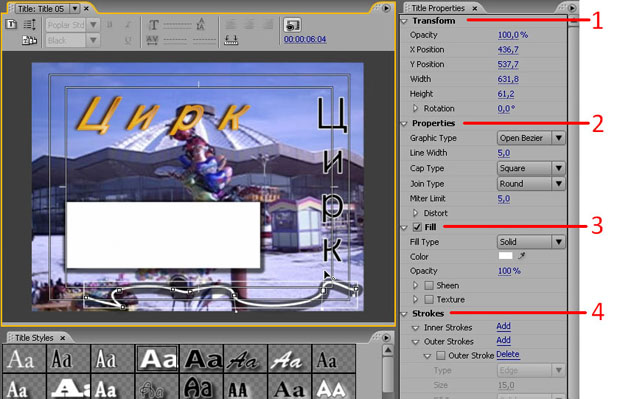Viewport: 620px width, 399px height.
Task: Align text center with the center-align icon
Action: [x=250, y=25]
